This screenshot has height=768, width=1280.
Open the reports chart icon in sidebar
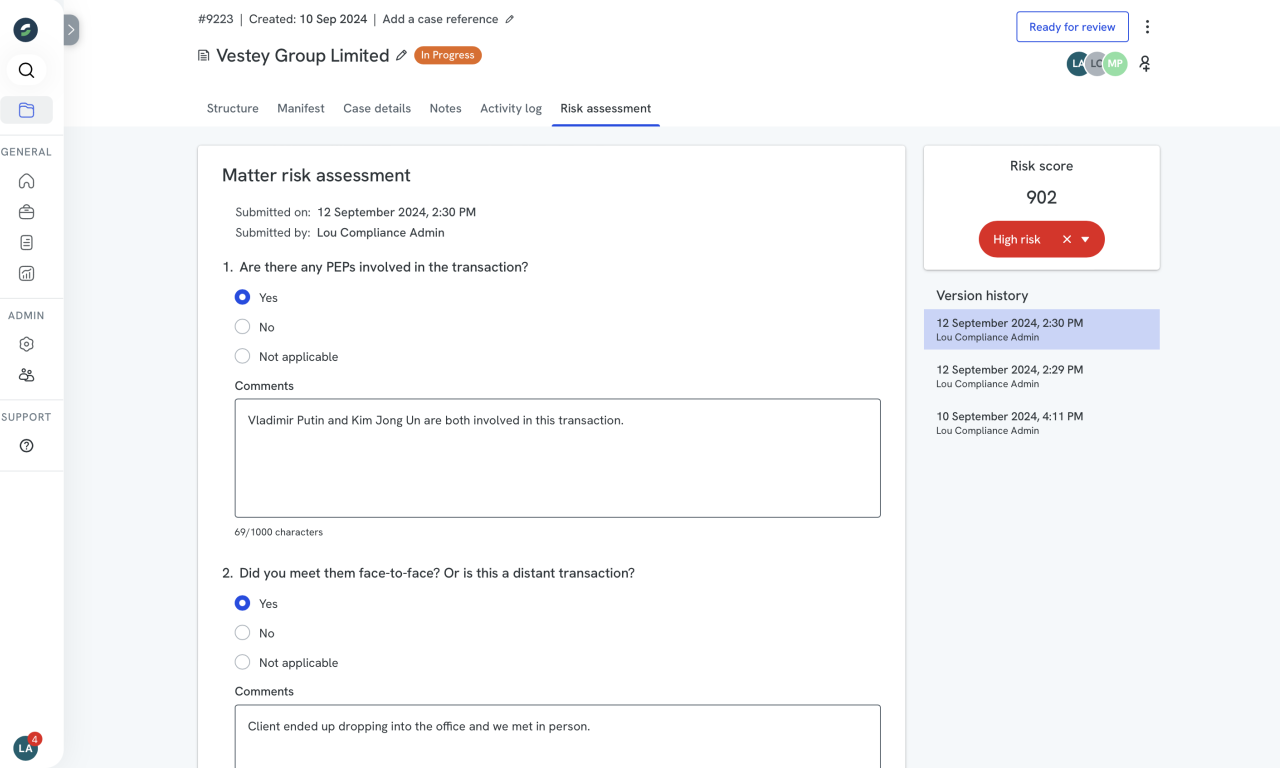pyautogui.click(x=26, y=272)
